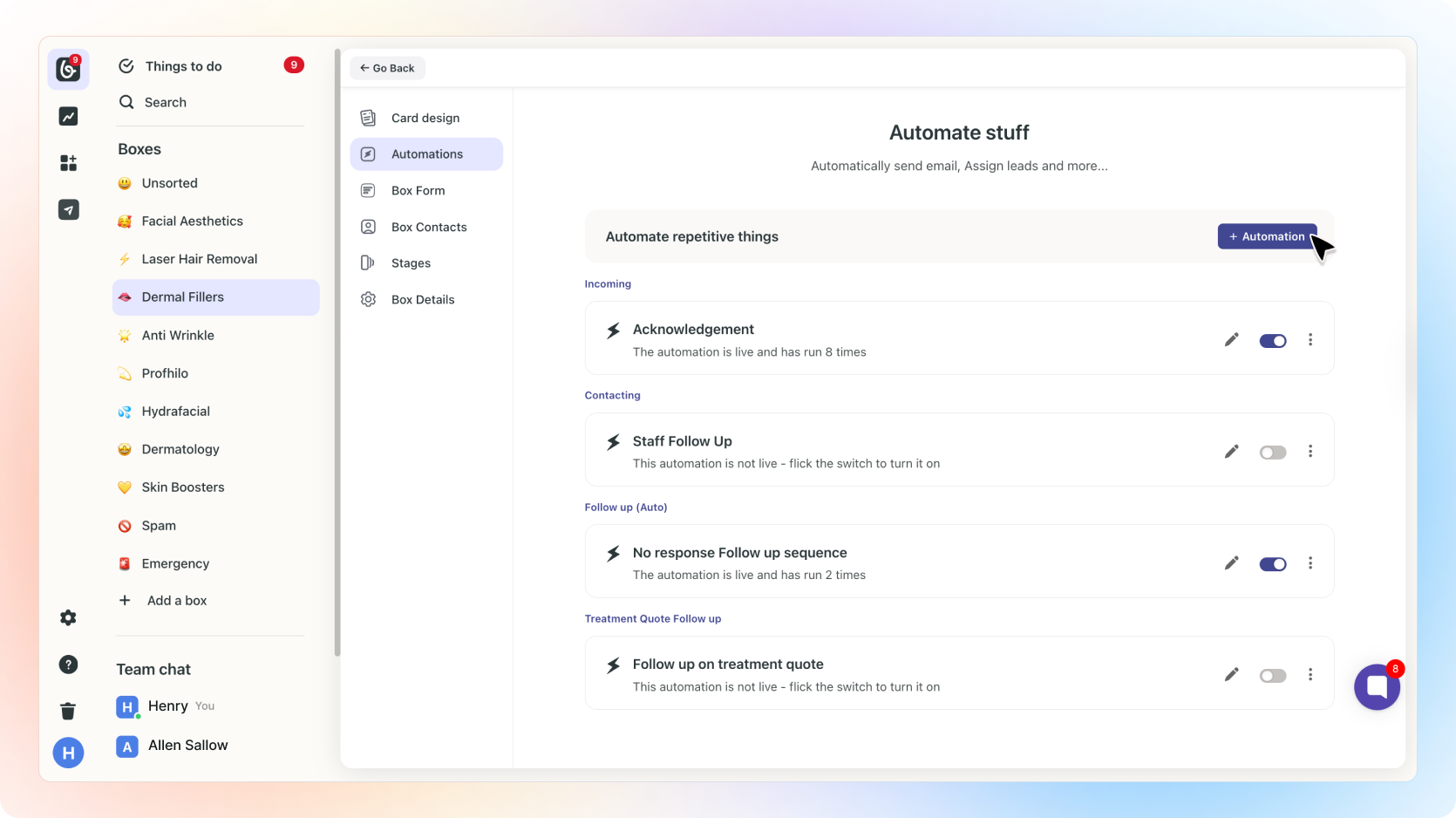Open more options for Staff Follow Up

pyautogui.click(x=1310, y=451)
